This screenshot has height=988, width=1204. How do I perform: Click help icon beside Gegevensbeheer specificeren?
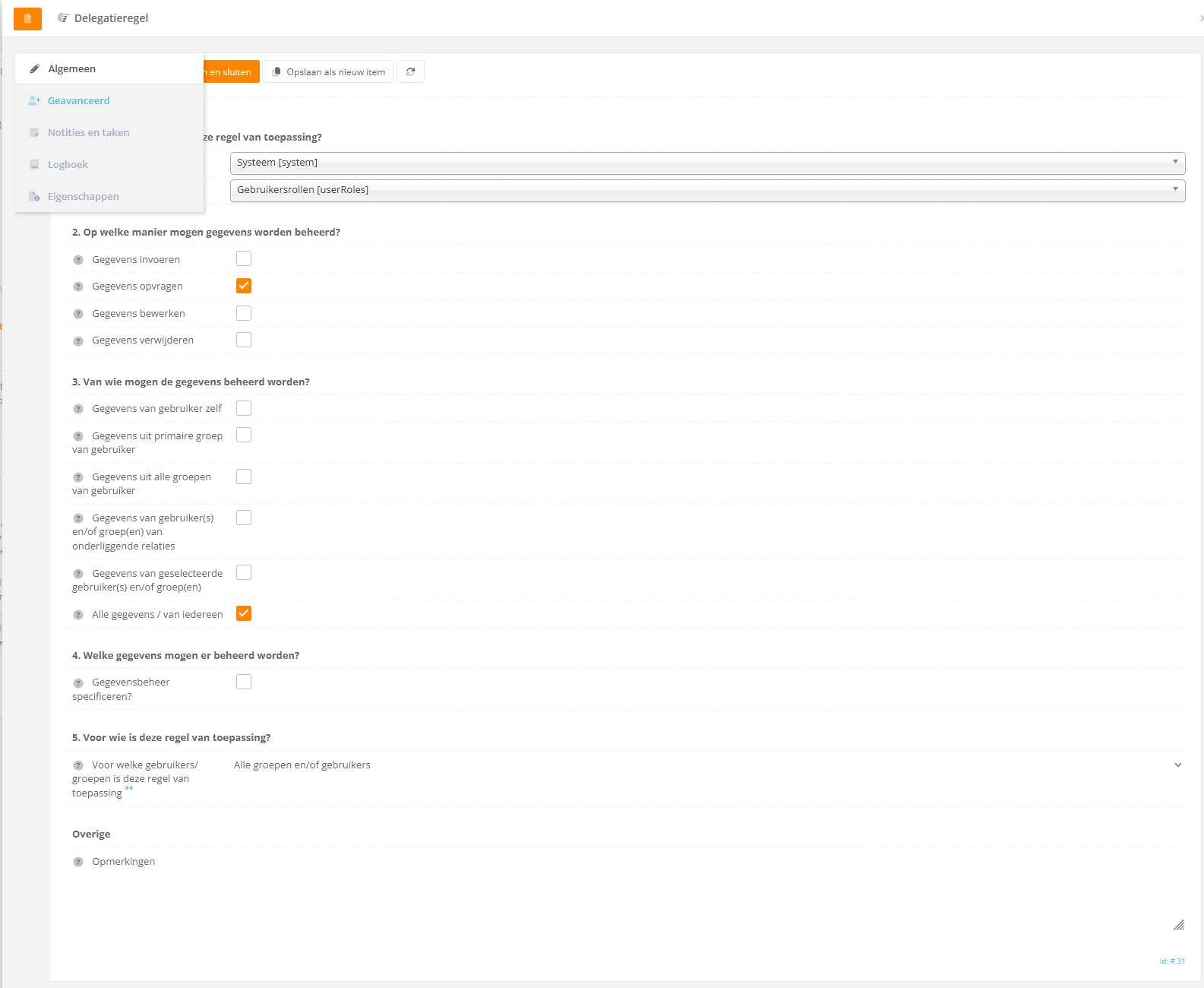78,683
